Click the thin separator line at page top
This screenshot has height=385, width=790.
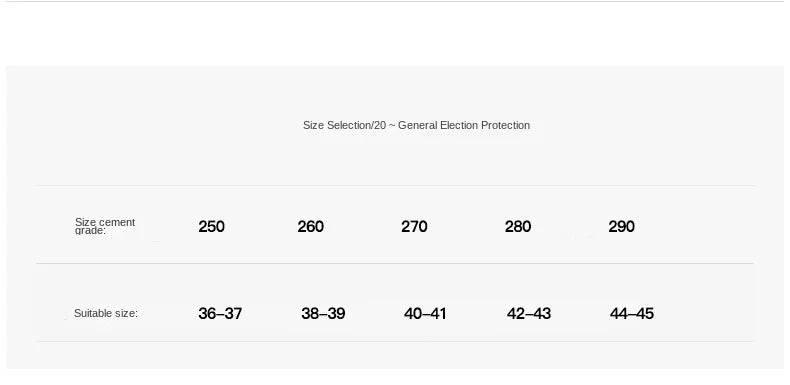tap(395, 2)
